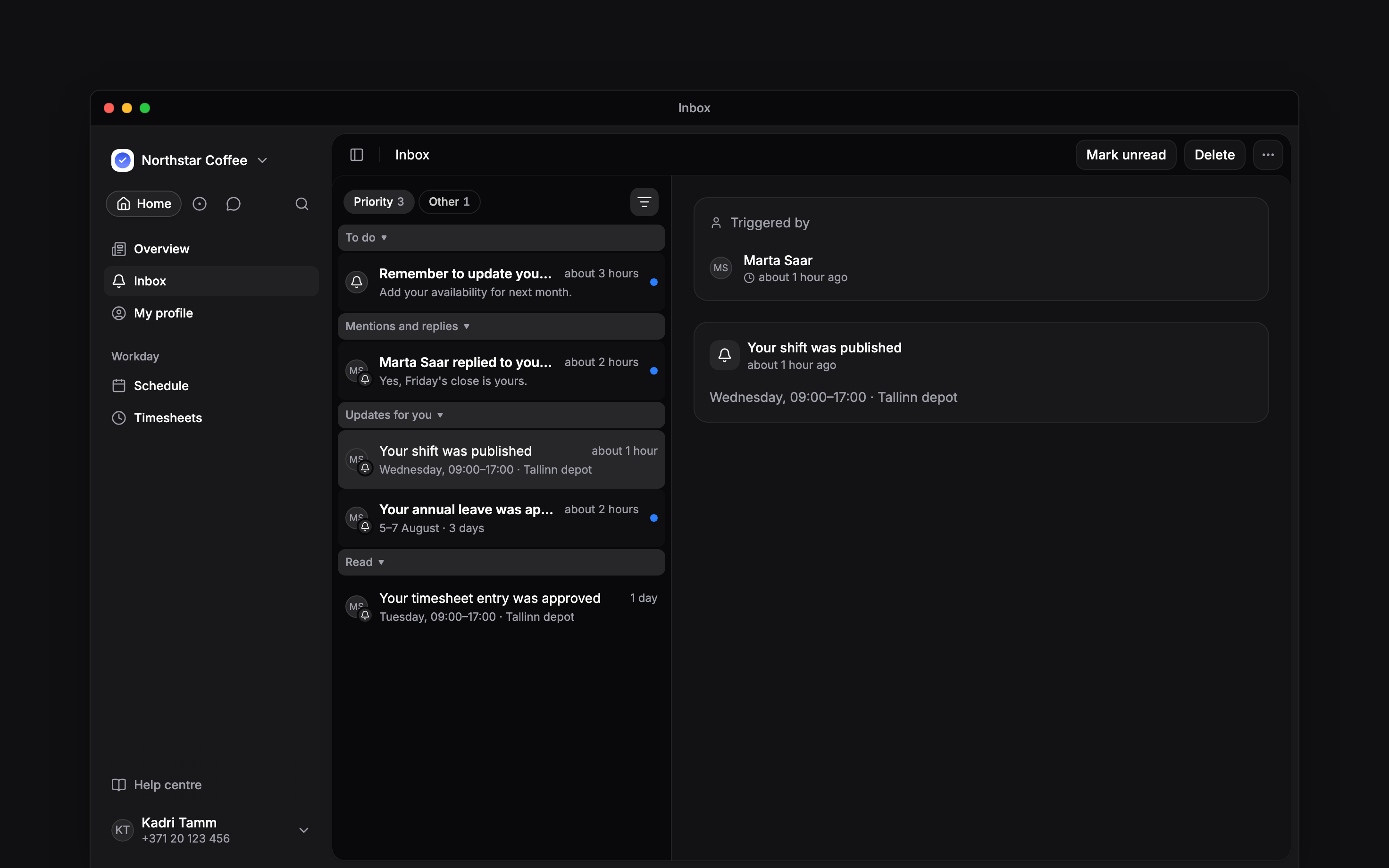Click the Northstar Coffee logo

click(122, 160)
